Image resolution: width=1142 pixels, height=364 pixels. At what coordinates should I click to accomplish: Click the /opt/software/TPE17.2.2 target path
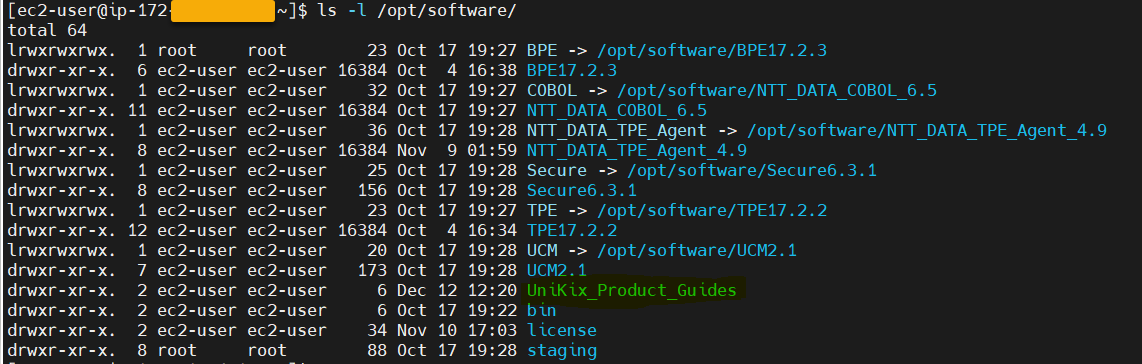(x=712, y=210)
